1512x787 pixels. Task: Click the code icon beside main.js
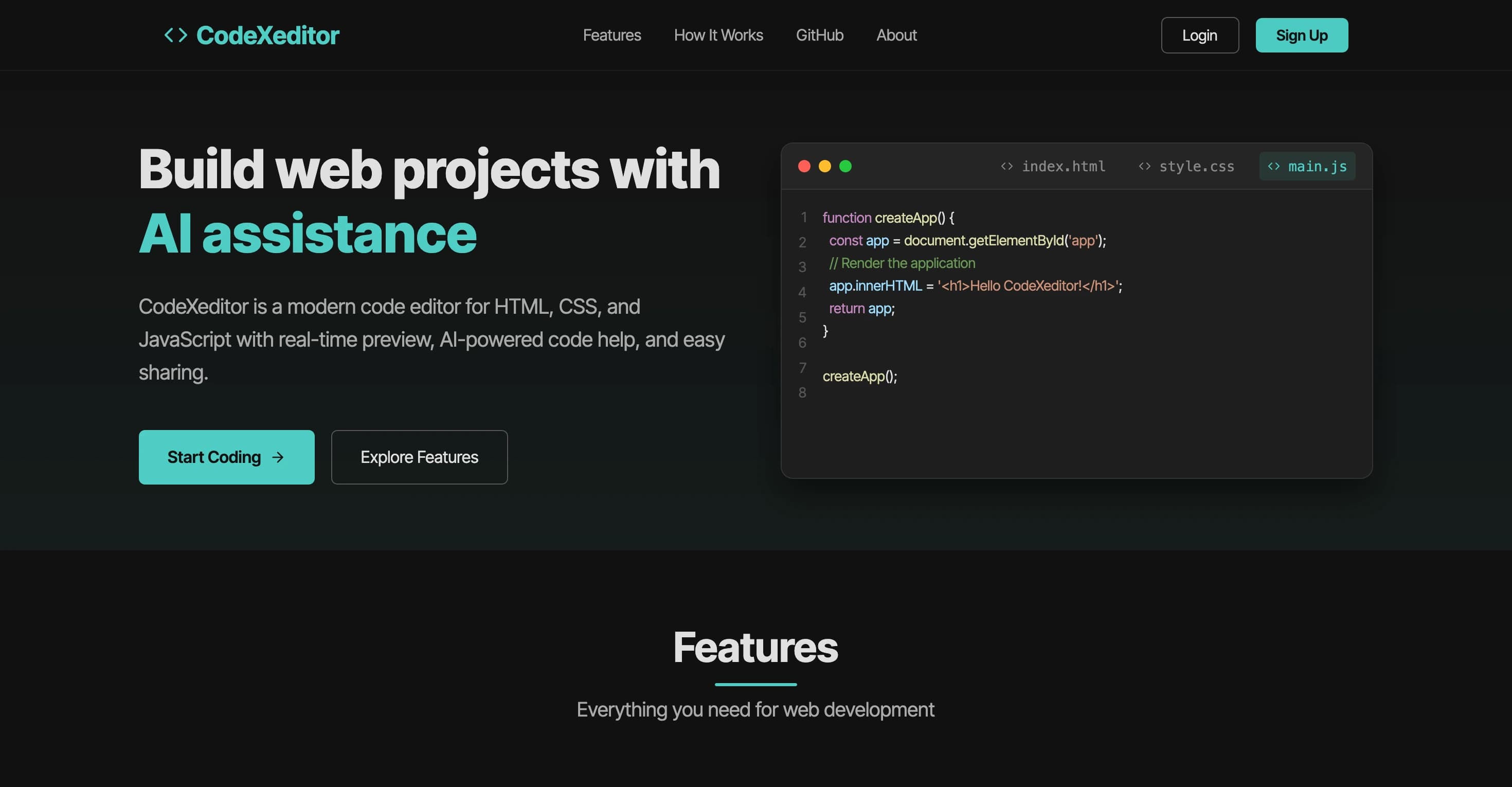click(x=1274, y=166)
